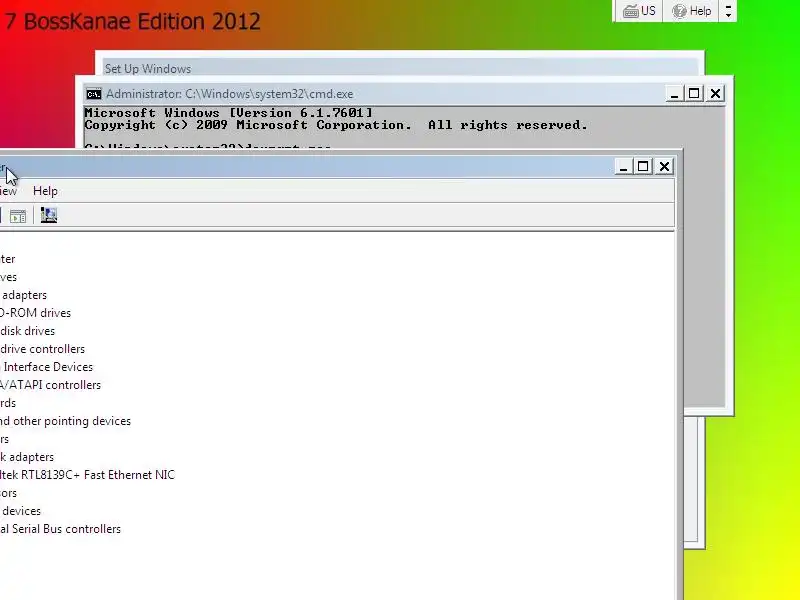Click the US keyboard layout button
The image size is (800, 600).
click(x=639, y=11)
